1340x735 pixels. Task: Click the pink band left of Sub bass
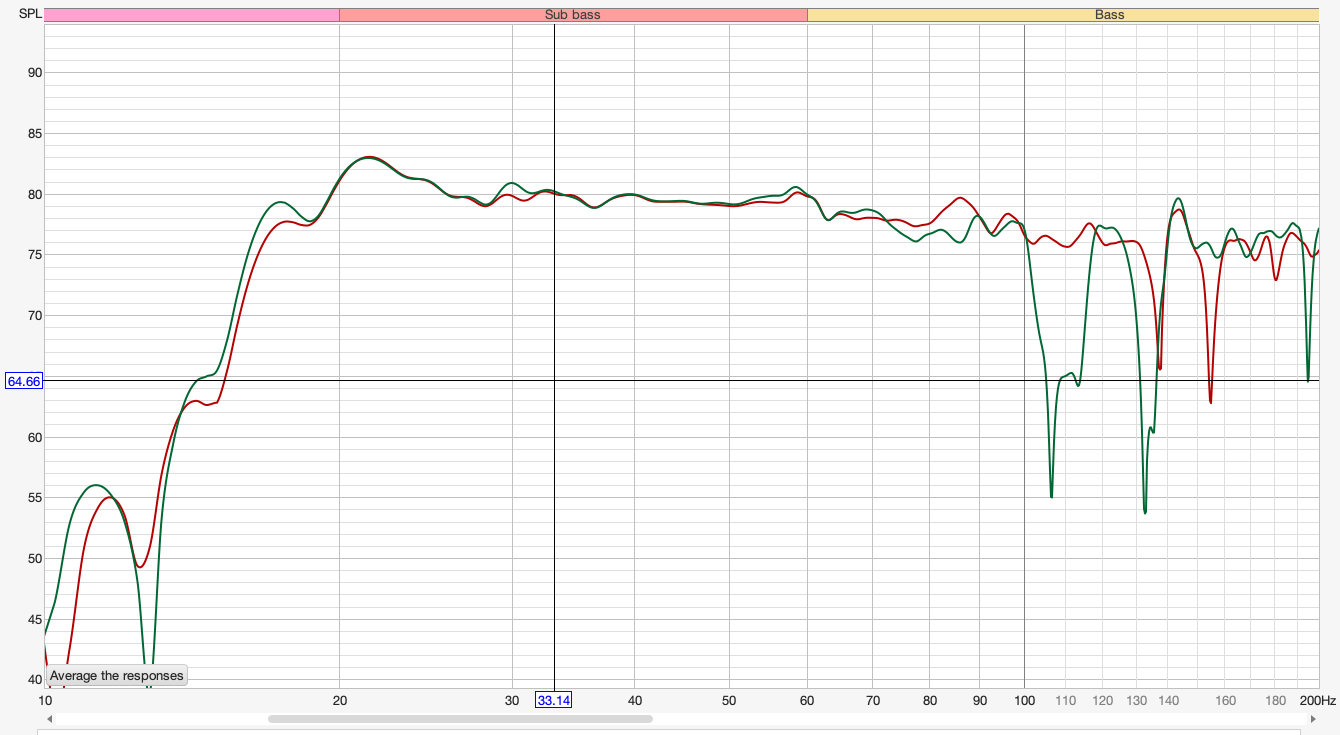(x=192, y=15)
